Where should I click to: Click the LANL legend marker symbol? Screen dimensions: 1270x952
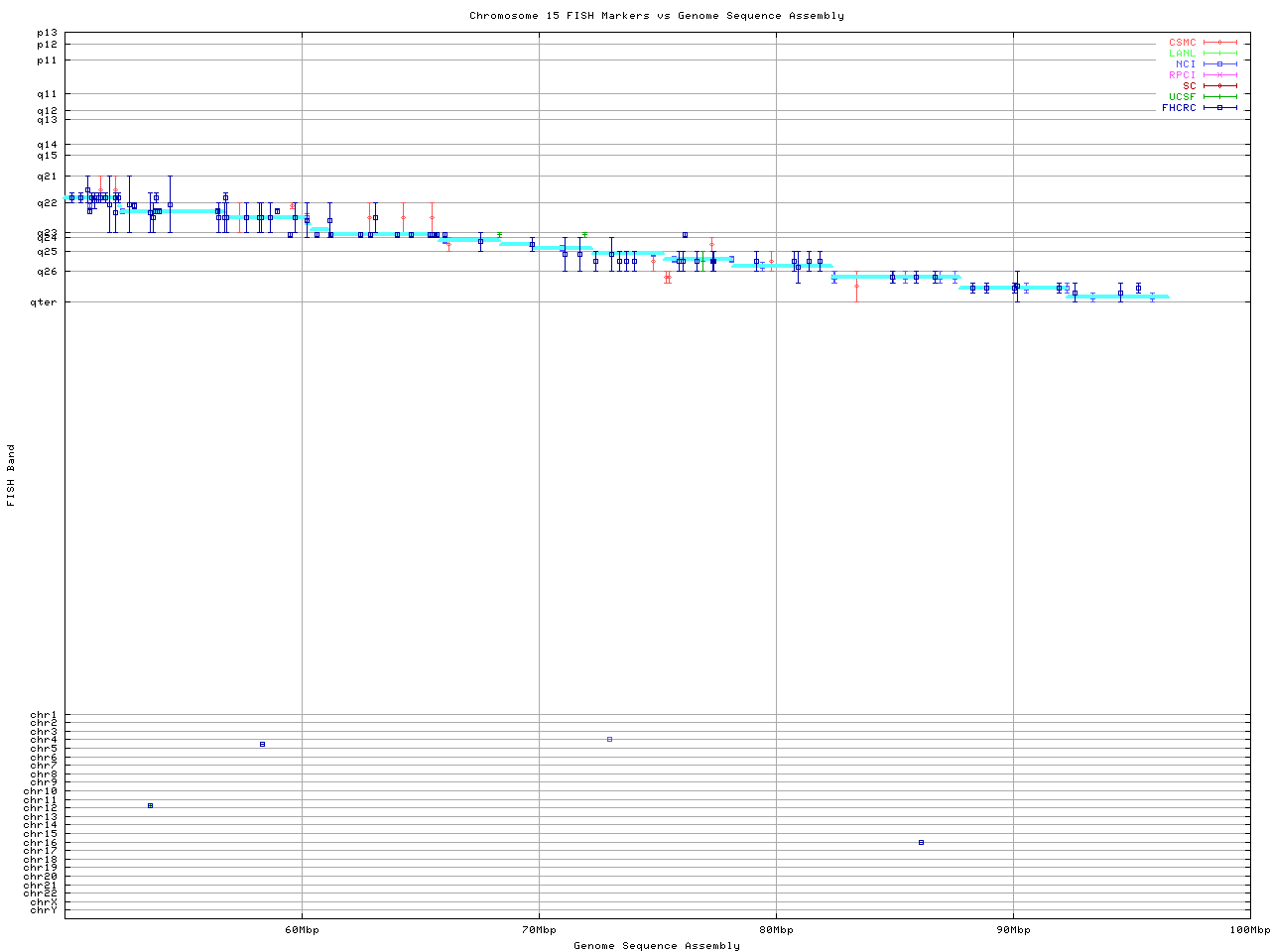[1219, 54]
